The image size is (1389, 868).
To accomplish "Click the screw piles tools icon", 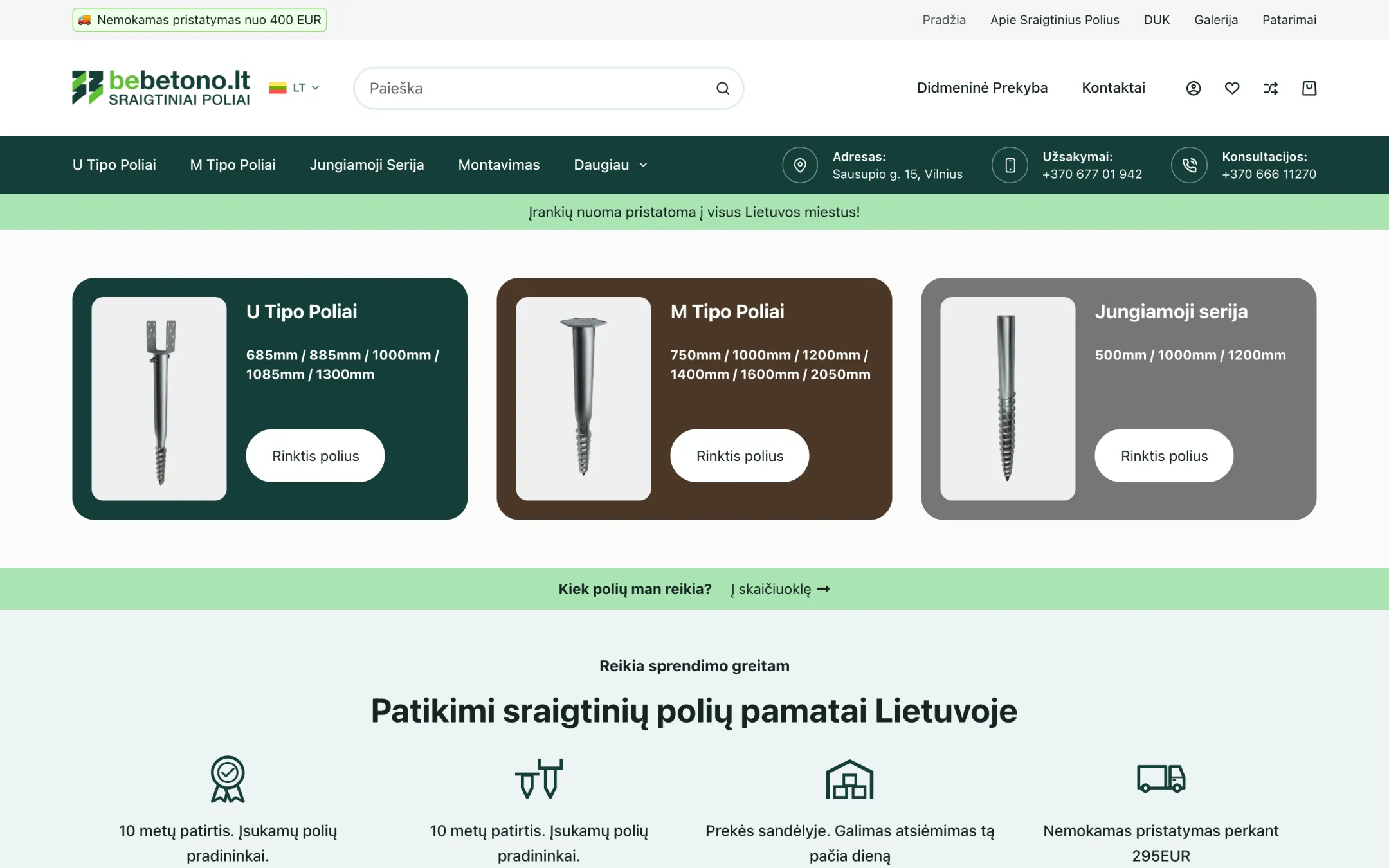I will pyautogui.click(x=539, y=779).
